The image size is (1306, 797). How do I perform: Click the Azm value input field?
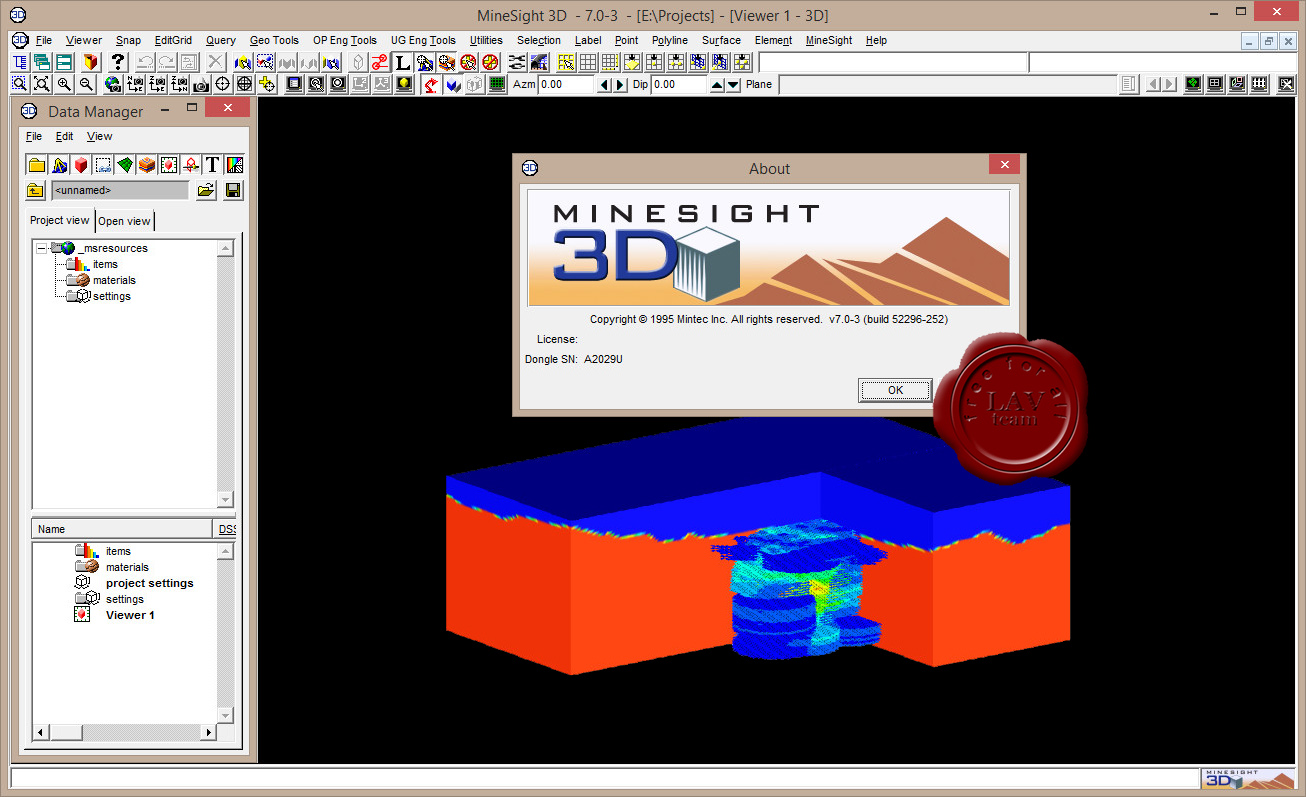tap(566, 85)
